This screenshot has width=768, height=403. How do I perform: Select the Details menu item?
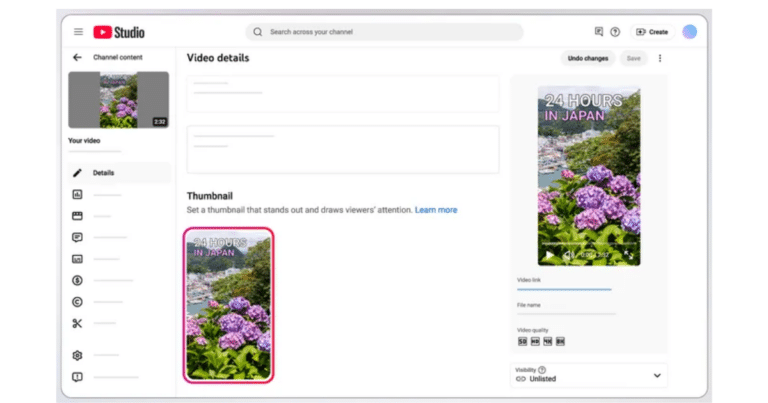click(120, 173)
